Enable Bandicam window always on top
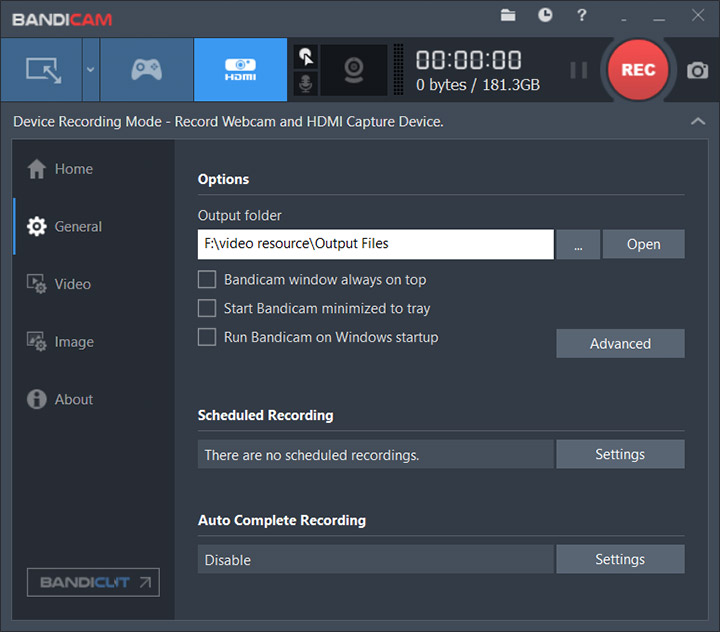This screenshot has height=632, width=720. [x=207, y=280]
